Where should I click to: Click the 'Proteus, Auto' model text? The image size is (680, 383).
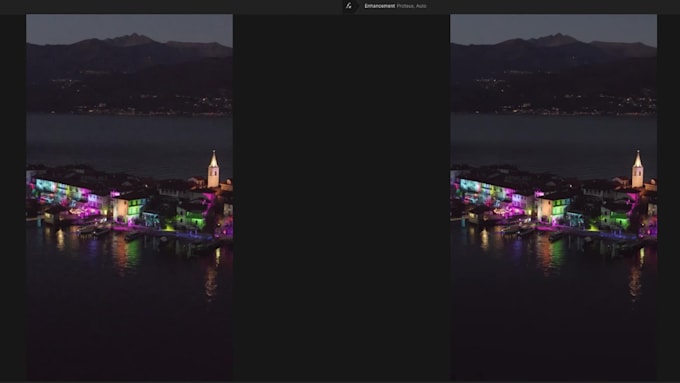[x=412, y=6]
